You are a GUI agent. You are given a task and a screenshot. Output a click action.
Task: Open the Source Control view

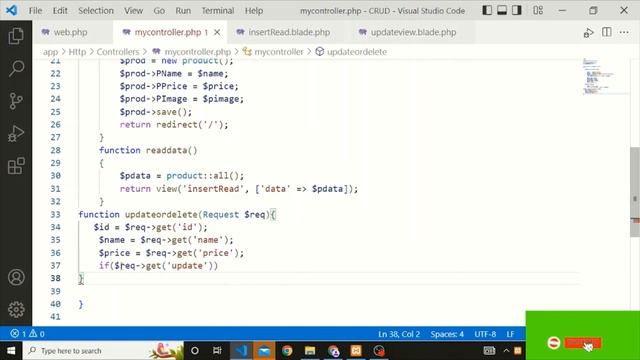tap(16, 101)
